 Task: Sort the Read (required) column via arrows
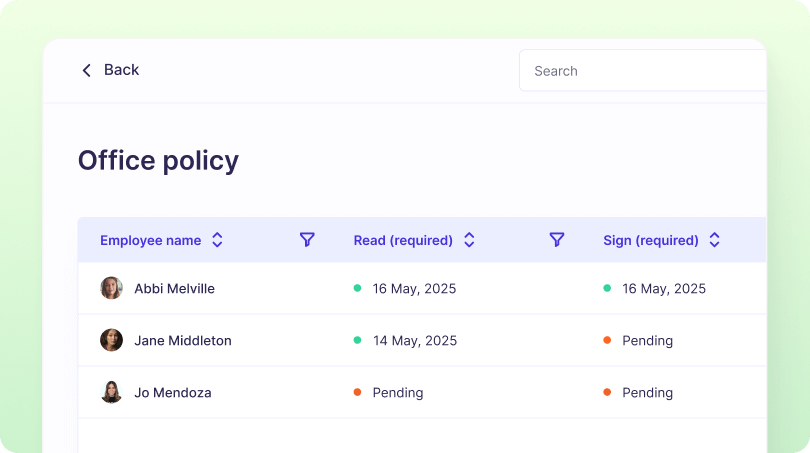click(x=469, y=240)
